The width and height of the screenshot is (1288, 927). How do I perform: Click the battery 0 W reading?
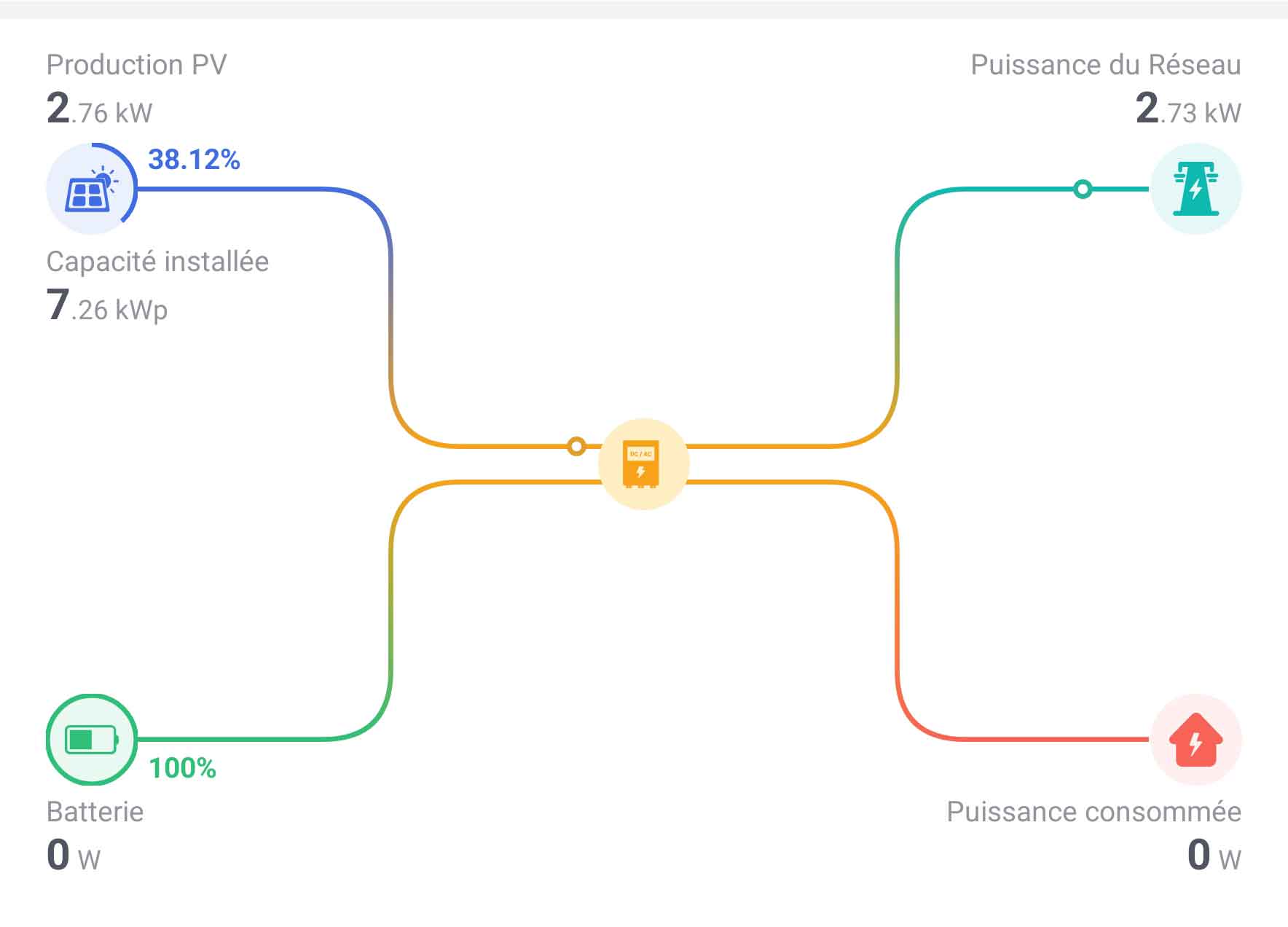[x=74, y=856]
